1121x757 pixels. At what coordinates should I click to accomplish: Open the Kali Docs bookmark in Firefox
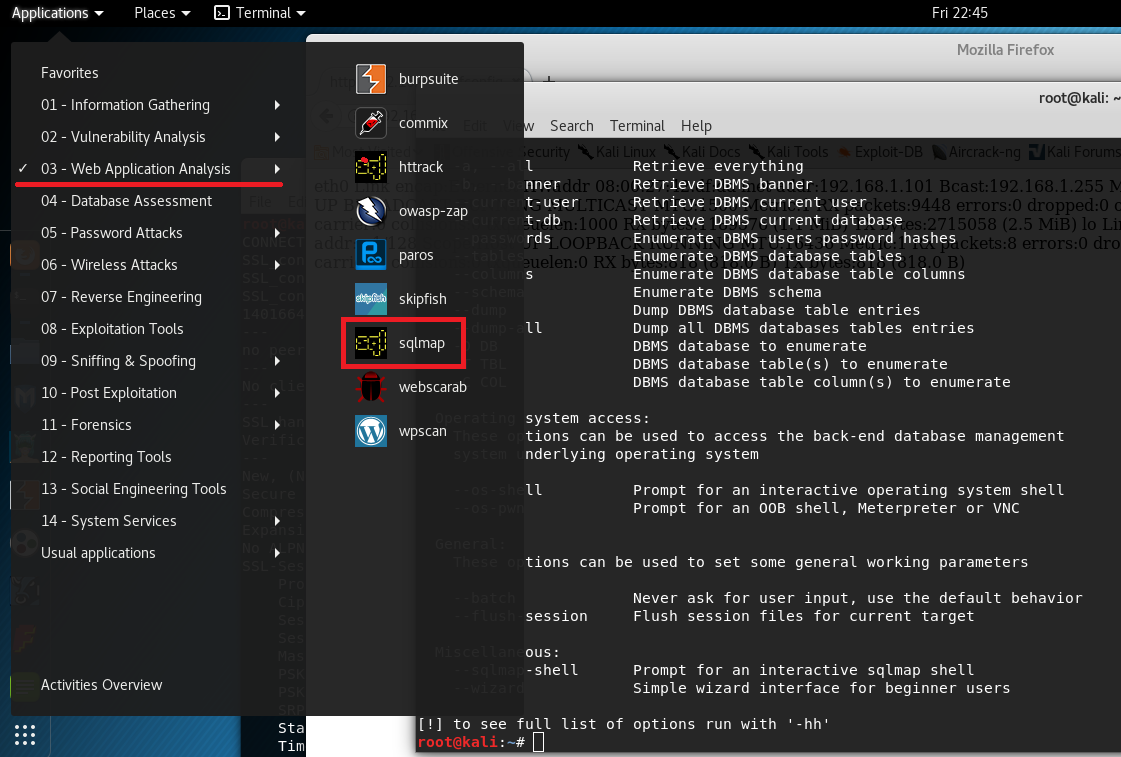(702, 152)
